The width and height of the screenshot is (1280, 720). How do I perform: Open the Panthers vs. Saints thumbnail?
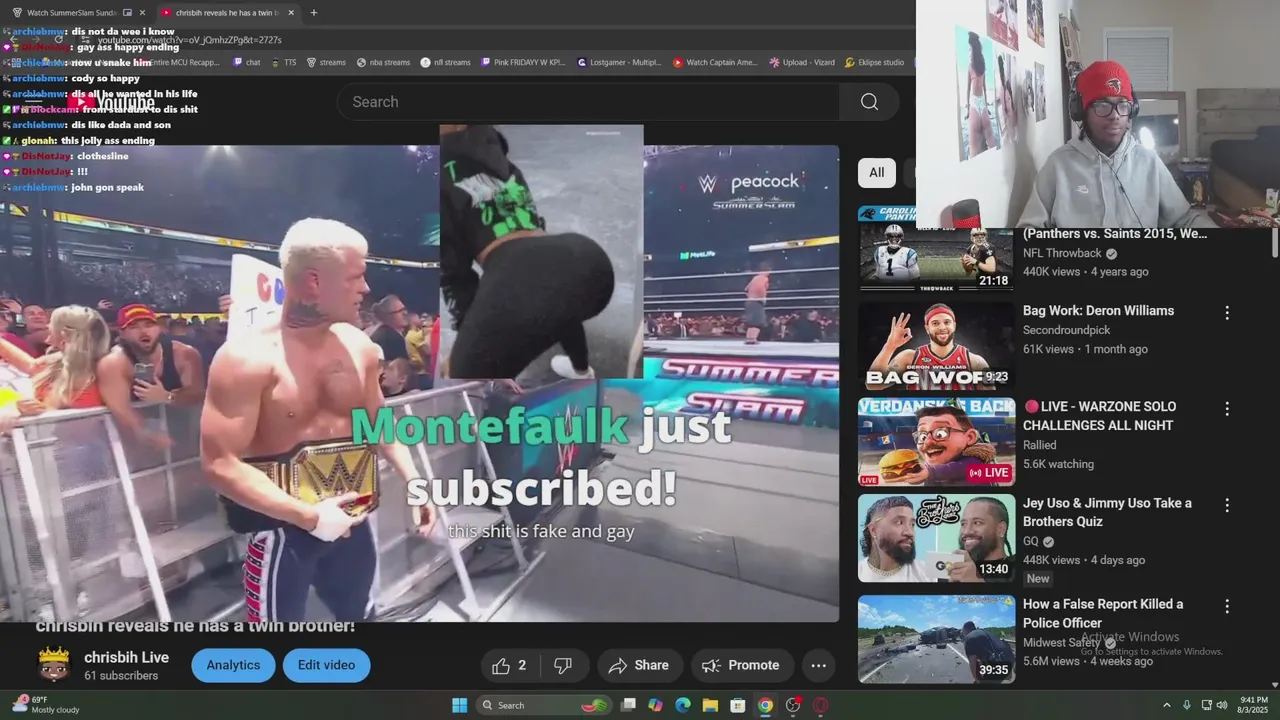pos(936,248)
